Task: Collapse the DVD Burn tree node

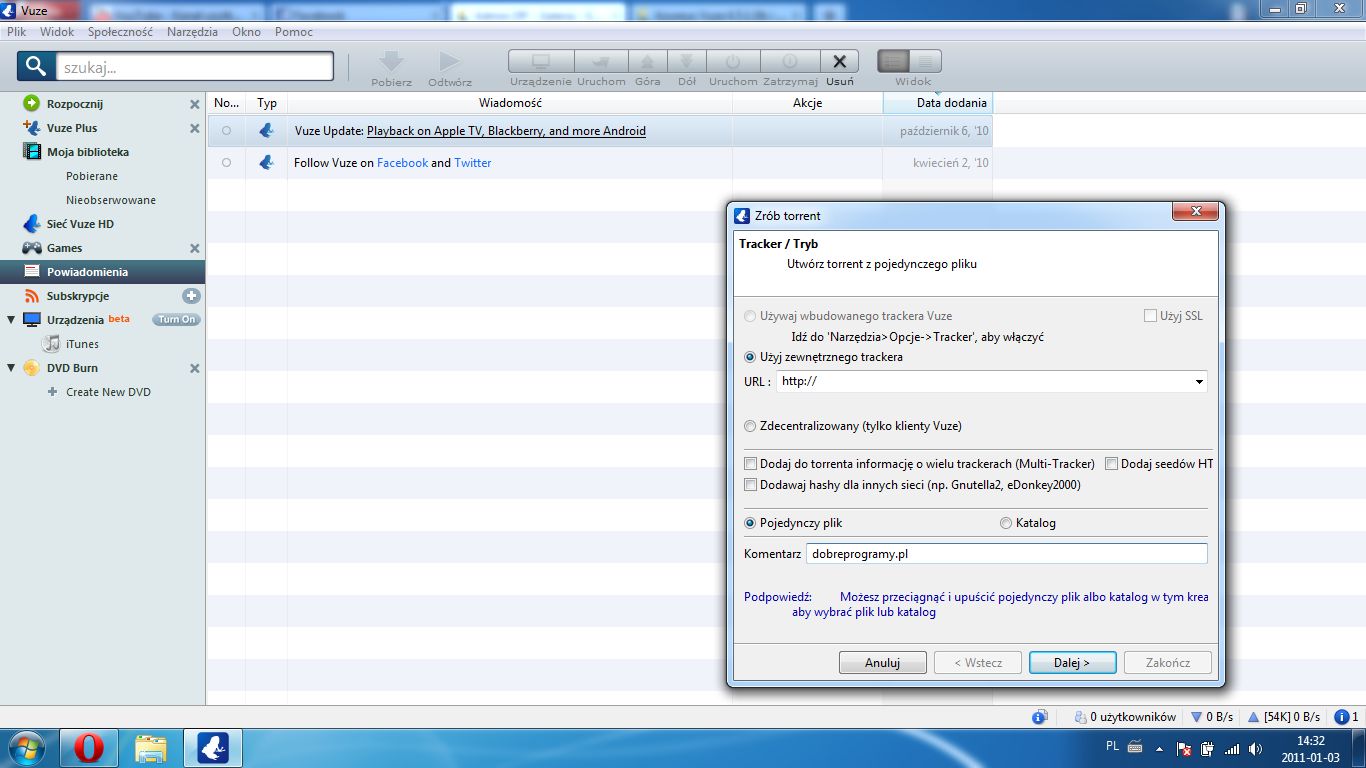Action: [x=11, y=368]
